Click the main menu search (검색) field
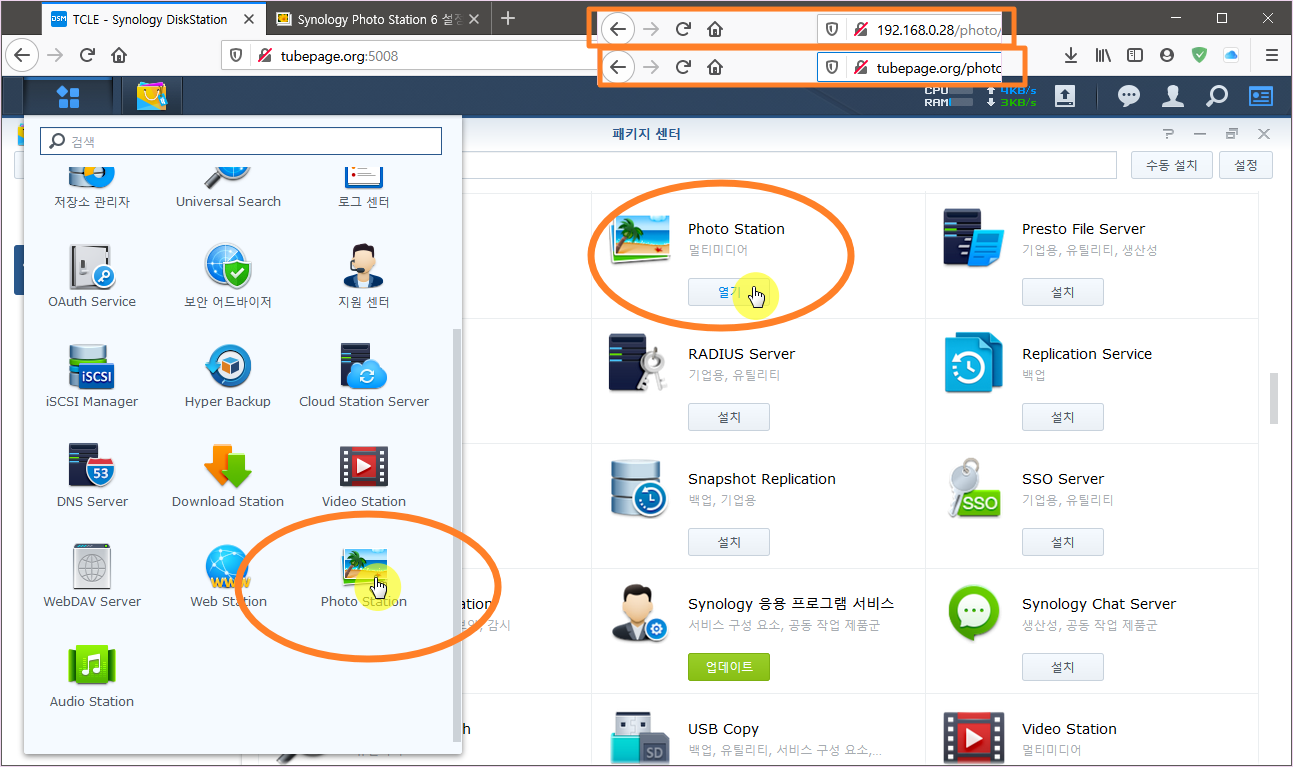 241,141
